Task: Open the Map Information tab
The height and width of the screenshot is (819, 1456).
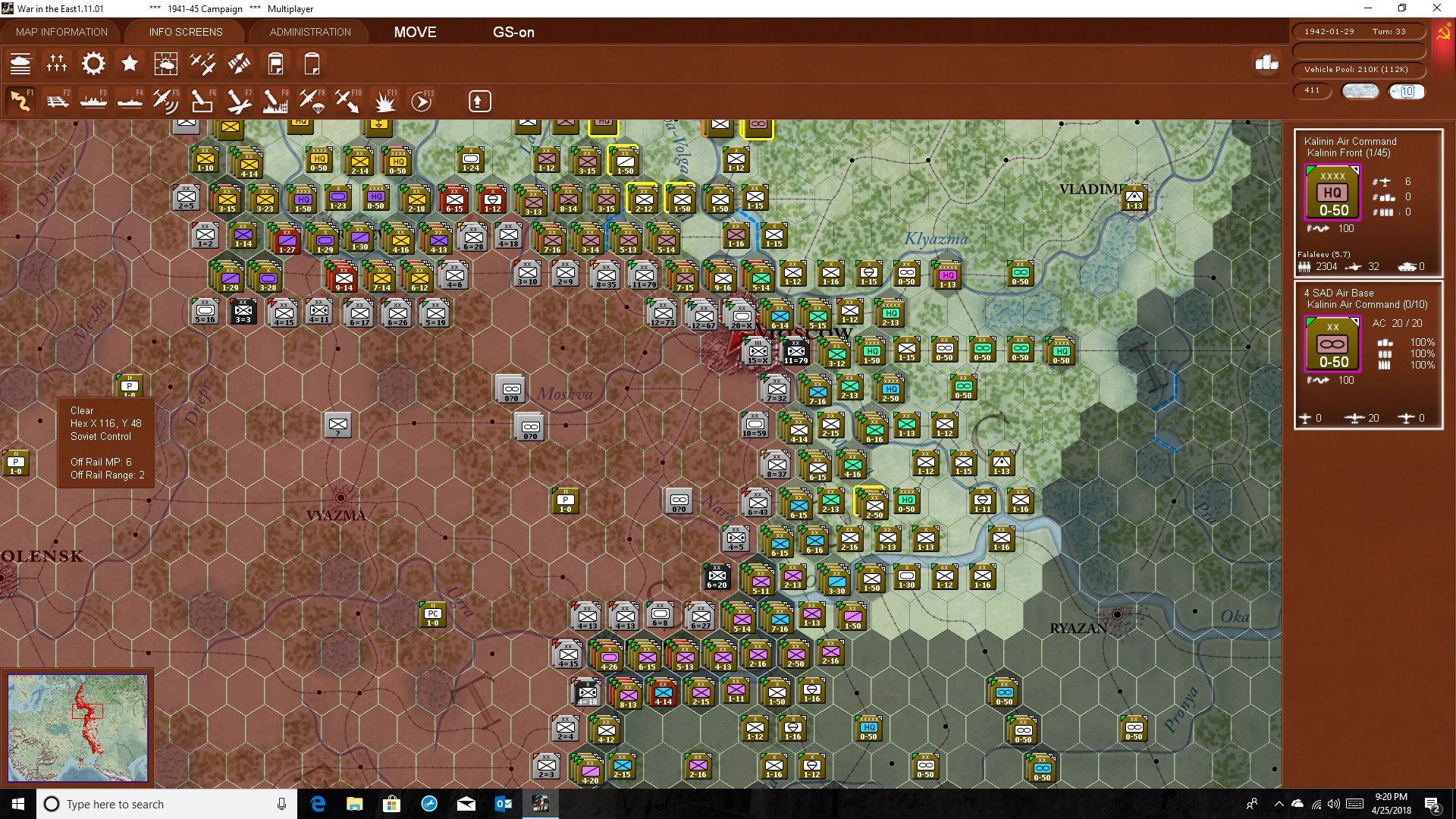Action: coord(61,32)
